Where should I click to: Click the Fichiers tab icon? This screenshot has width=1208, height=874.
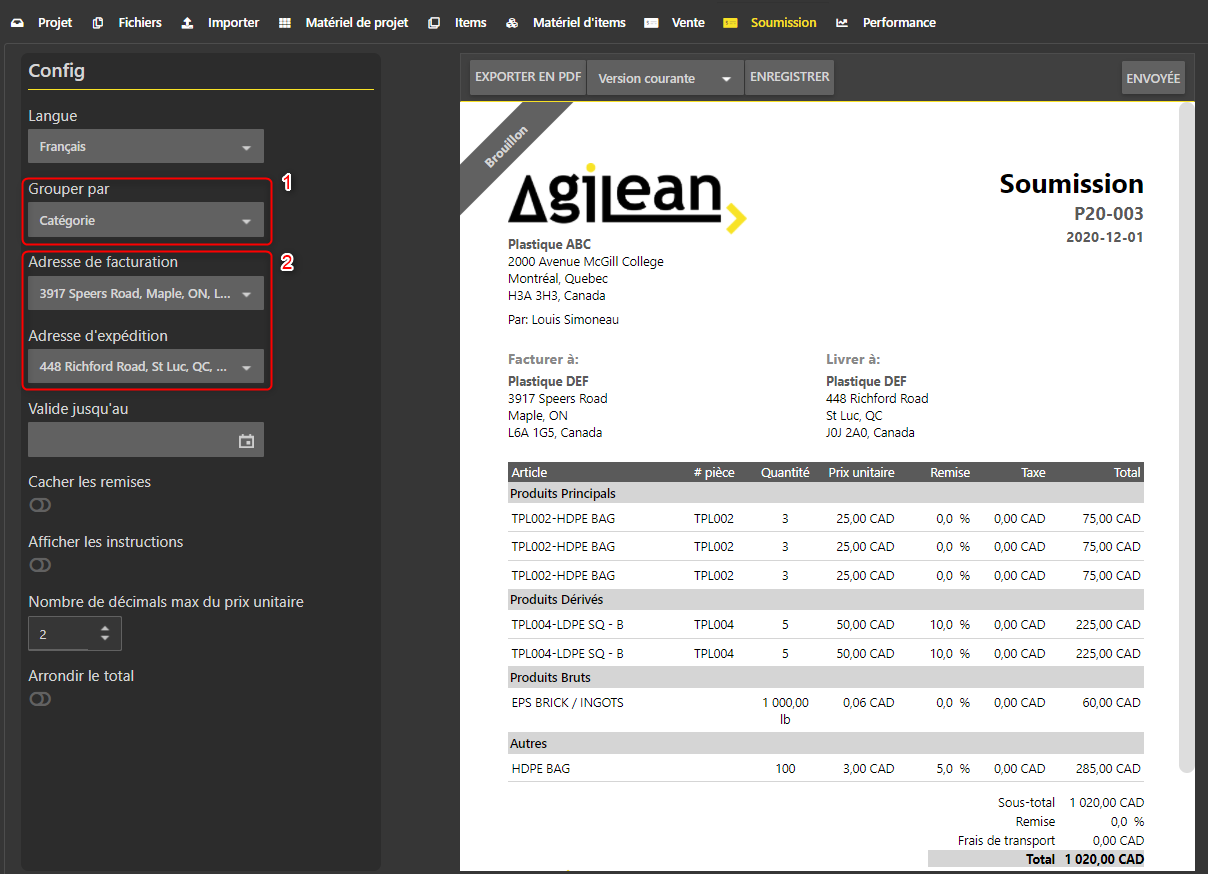(98, 22)
